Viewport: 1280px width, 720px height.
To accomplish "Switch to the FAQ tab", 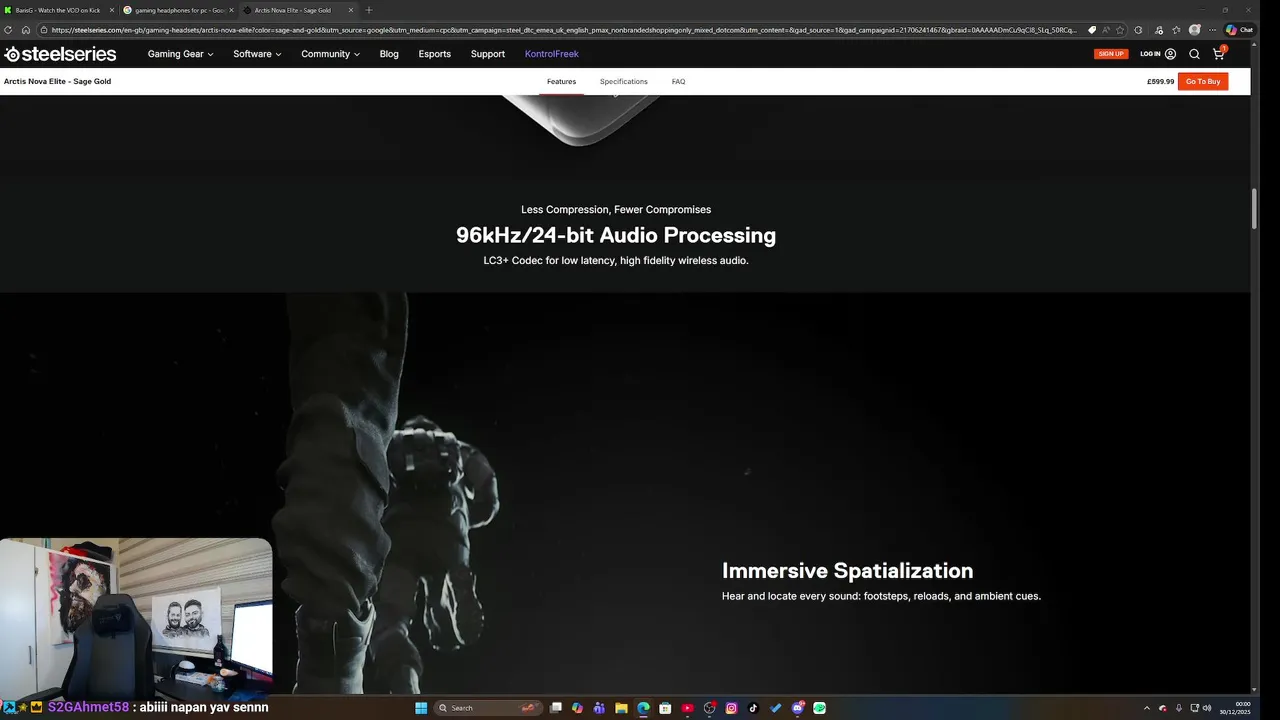I will (x=678, y=81).
